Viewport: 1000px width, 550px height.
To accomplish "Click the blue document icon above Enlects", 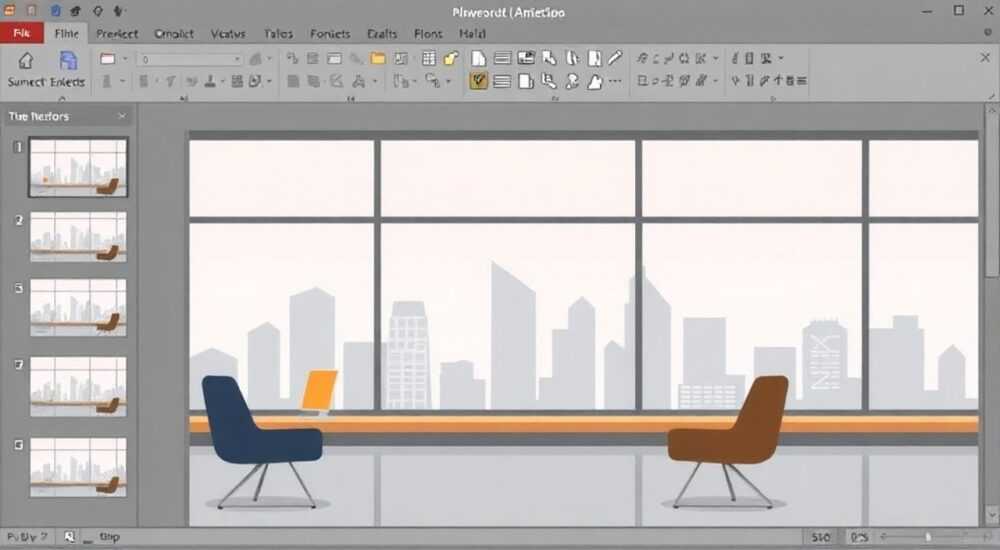I will pyautogui.click(x=68, y=61).
